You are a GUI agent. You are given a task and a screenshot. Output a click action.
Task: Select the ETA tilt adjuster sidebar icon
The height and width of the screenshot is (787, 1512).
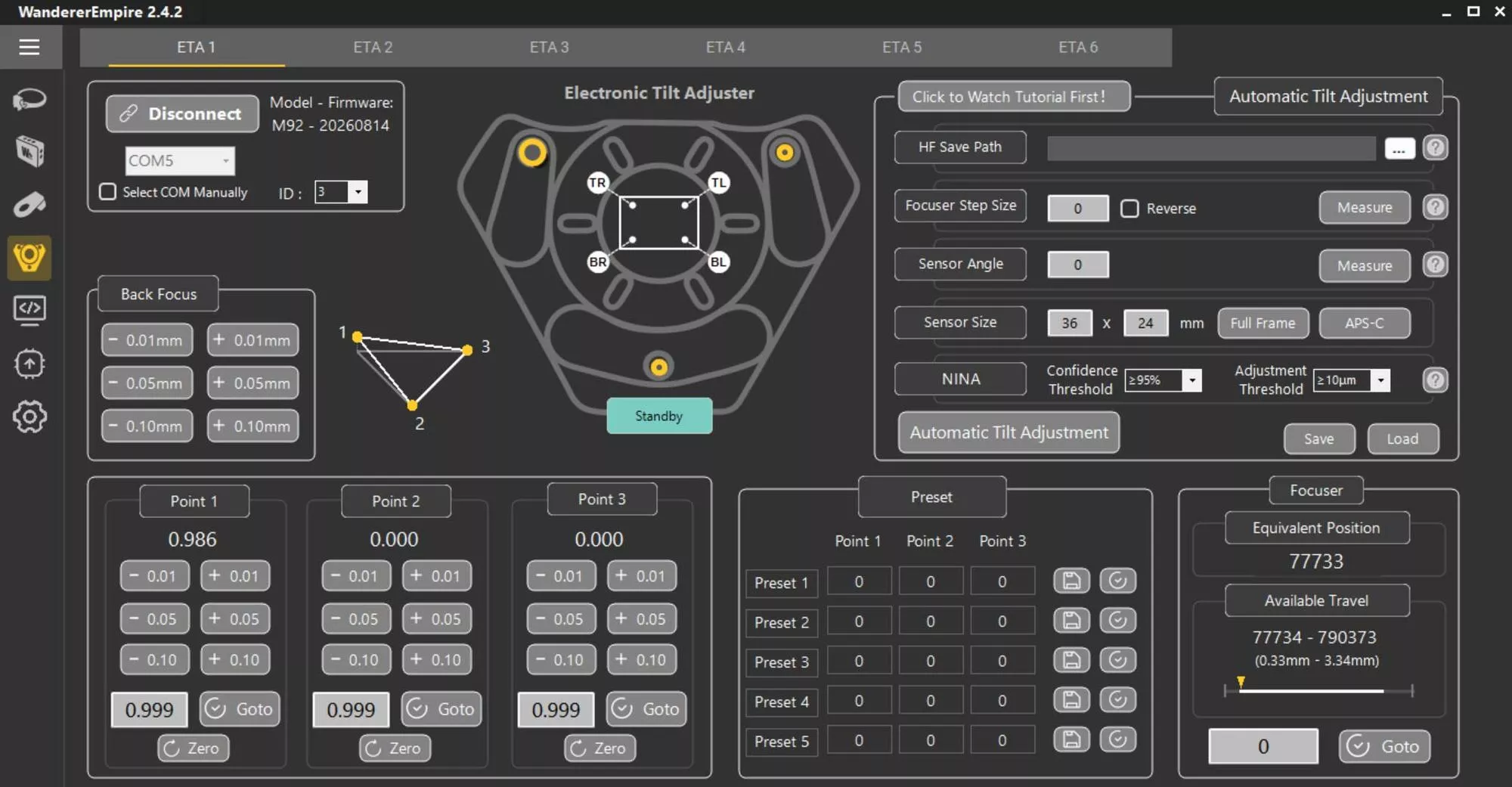tap(29, 258)
